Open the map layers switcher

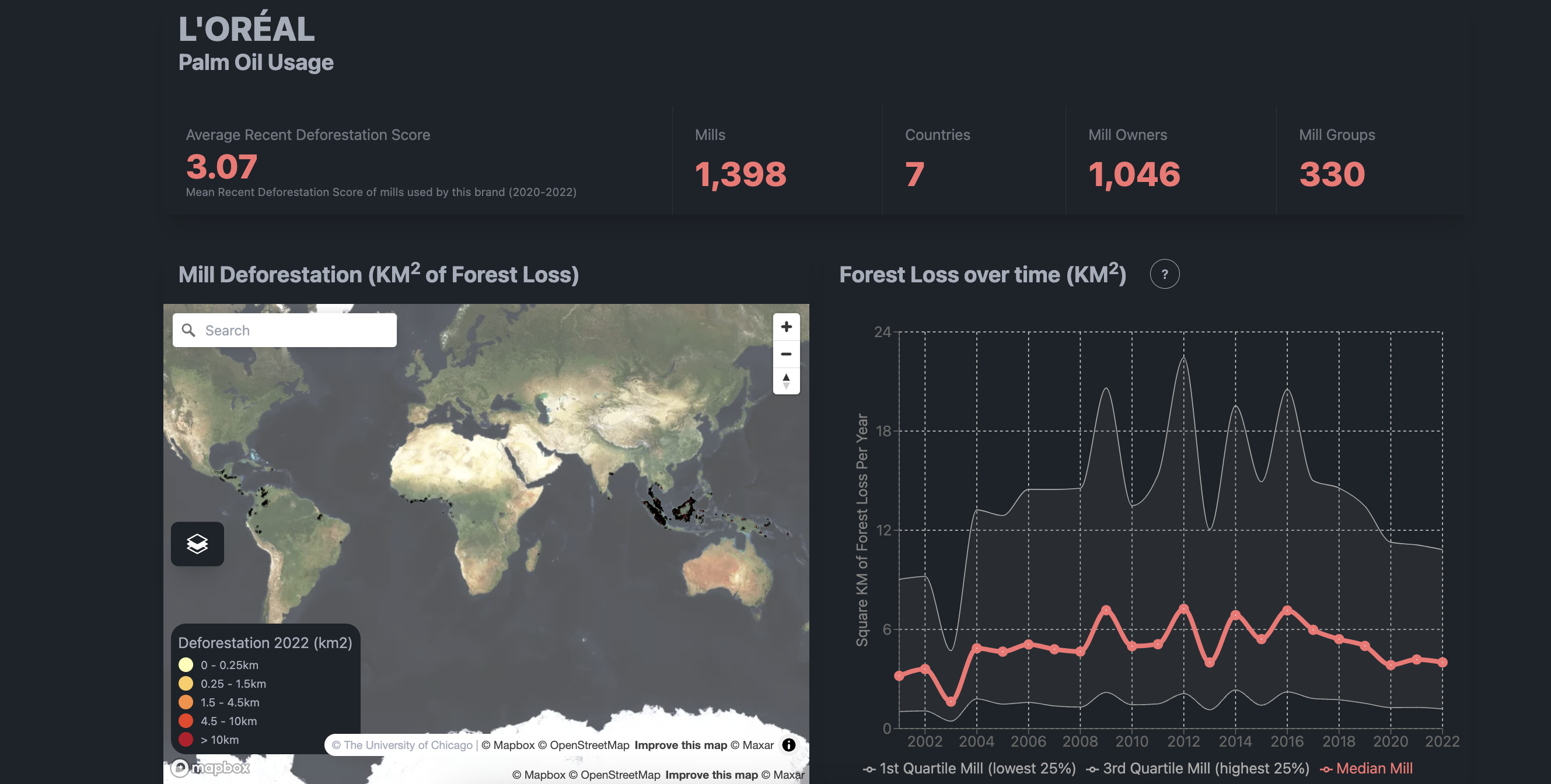click(x=197, y=544)
